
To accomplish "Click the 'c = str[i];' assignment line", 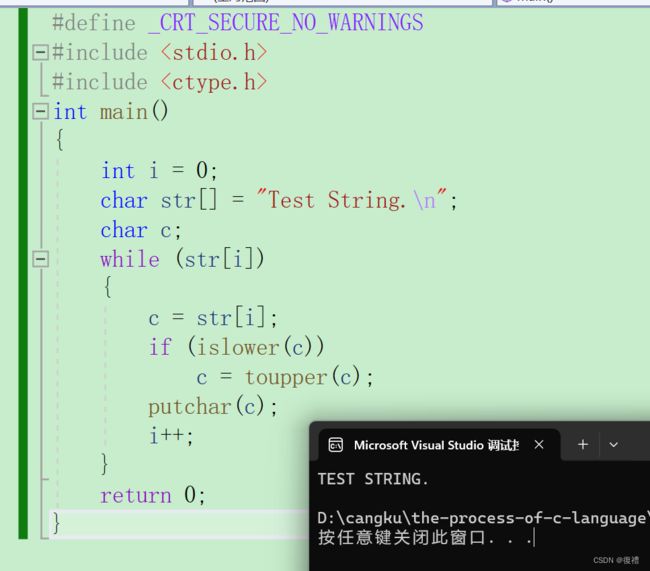I will coord(213,318).
